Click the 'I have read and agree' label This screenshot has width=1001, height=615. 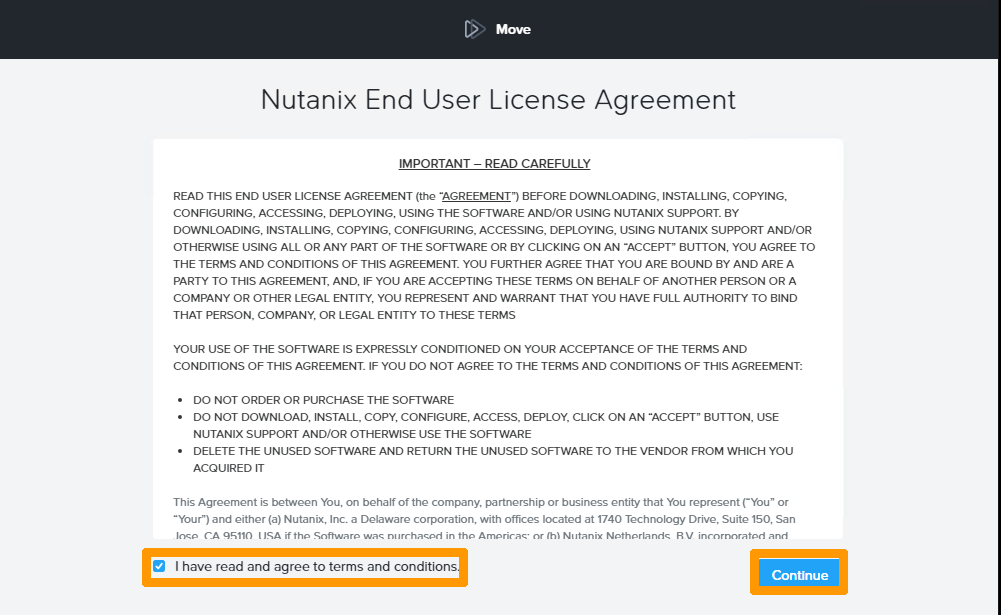pos(316,567)
